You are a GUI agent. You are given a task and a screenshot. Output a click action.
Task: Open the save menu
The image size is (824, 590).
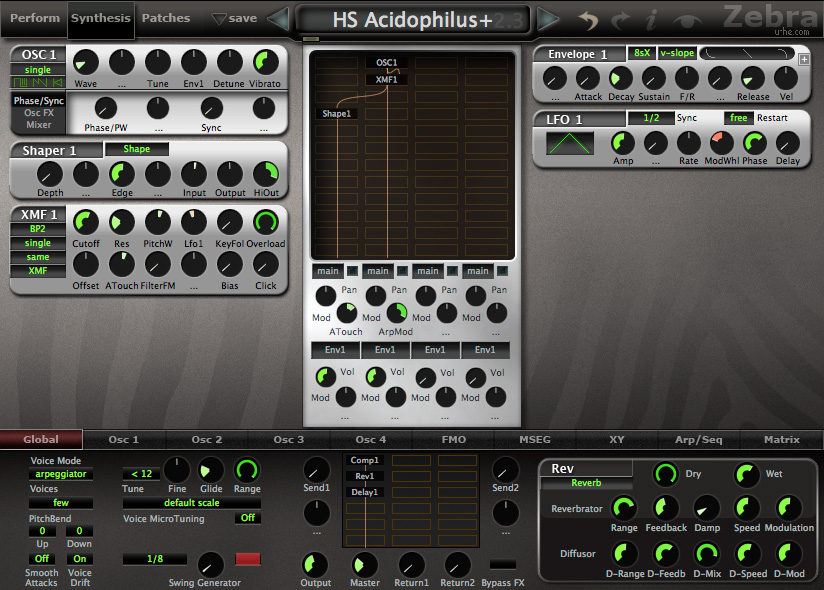click(x=234, y=18)
